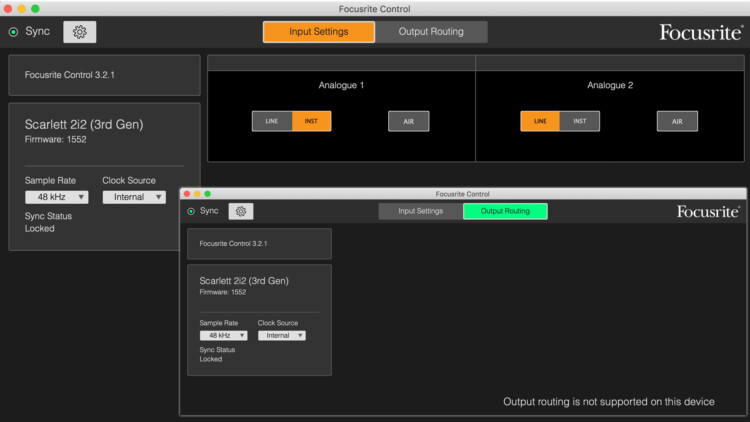Open the Clock Source dropdown in the back window

point(134,197)
